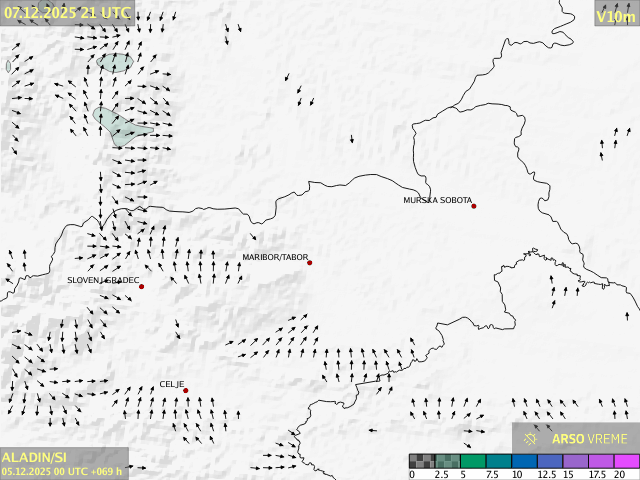Click the shaded sliver at the left edge
This screenshot has height=480, width=640.
(x=8, y=66)
